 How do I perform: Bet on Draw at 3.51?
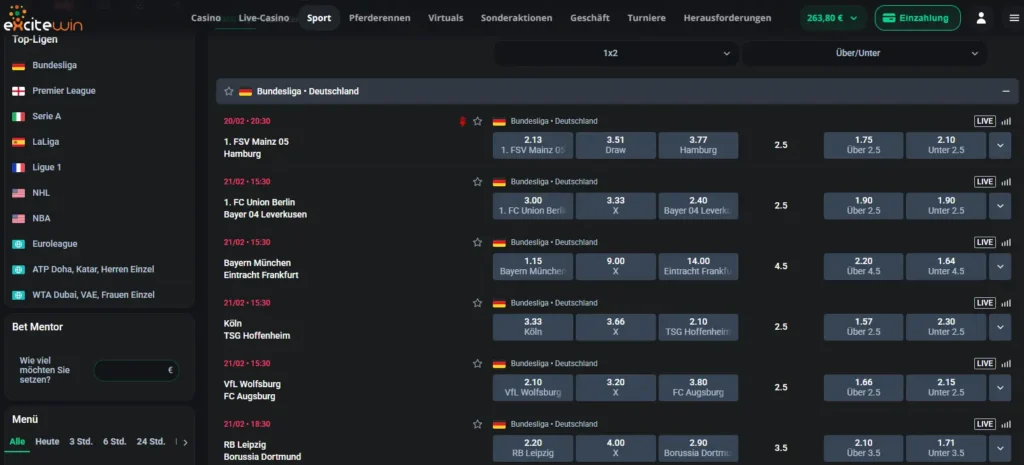(616, 145)
